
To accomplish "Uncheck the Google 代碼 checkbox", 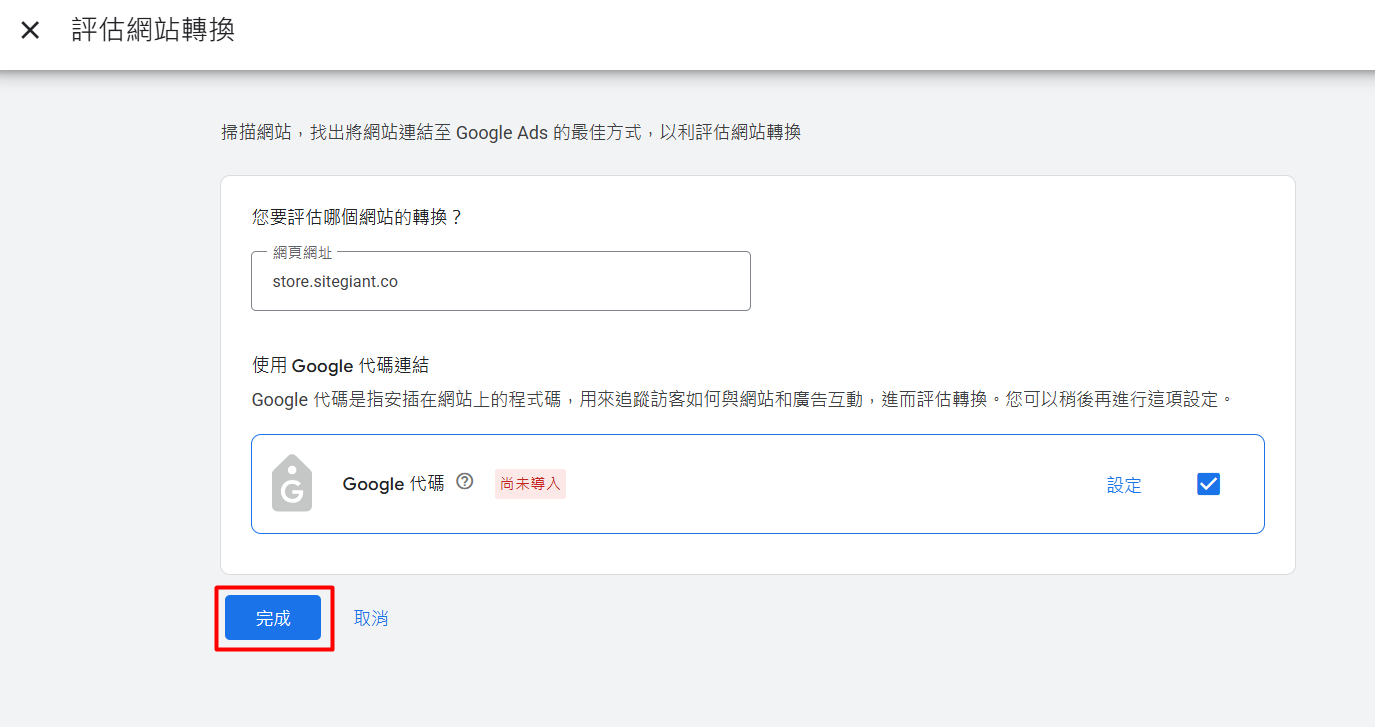I will click(x=1208, y=484).
